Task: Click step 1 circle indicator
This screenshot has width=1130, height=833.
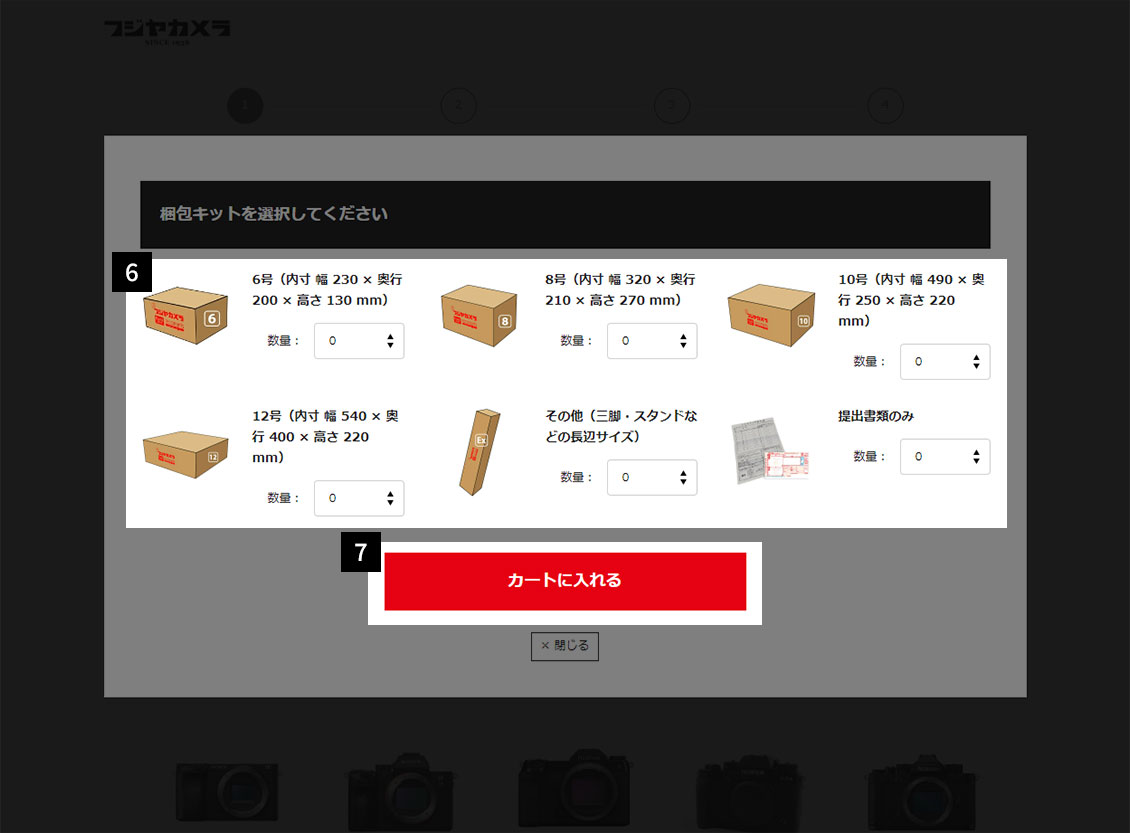Action: coord(245,106)
